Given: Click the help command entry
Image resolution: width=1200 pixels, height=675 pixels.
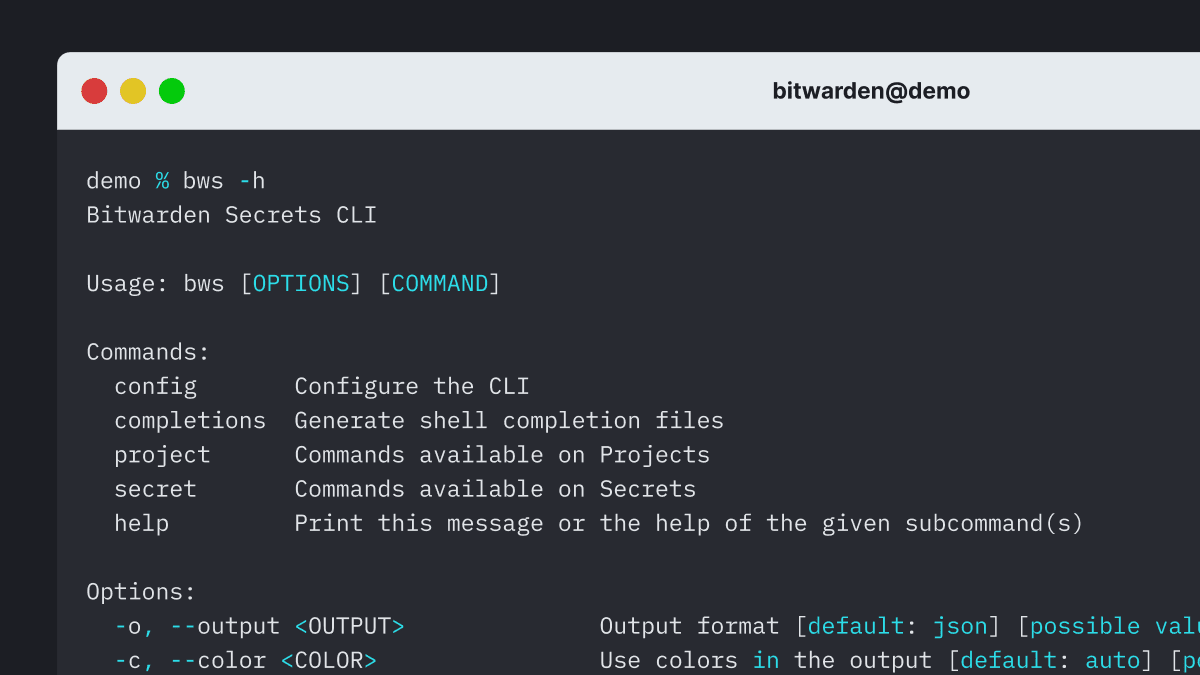Looking at the screenshot, I should click(x=141, y=523).
